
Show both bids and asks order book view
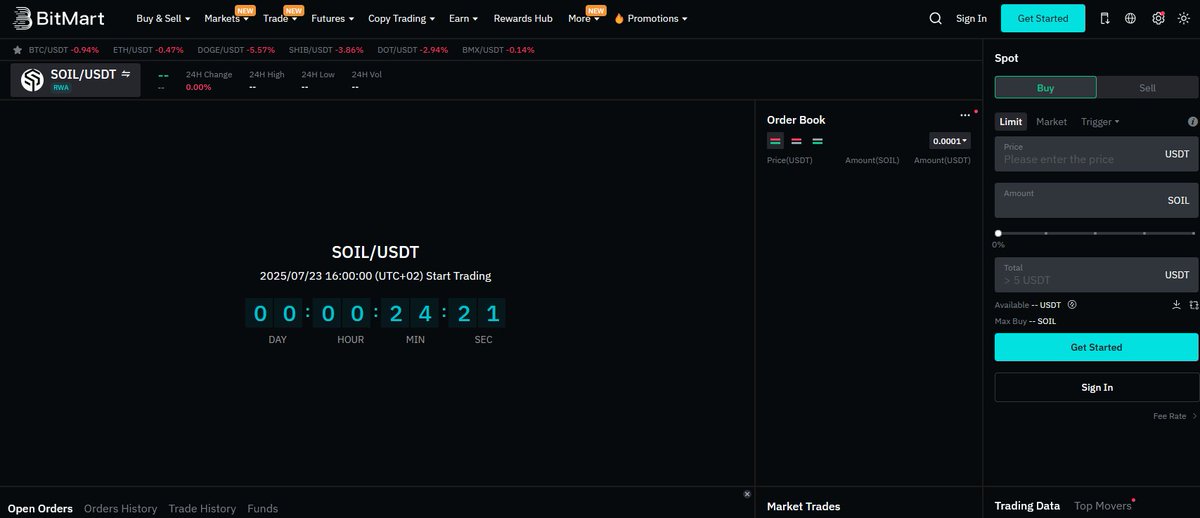pyautogui.click(x=775, y=141)
